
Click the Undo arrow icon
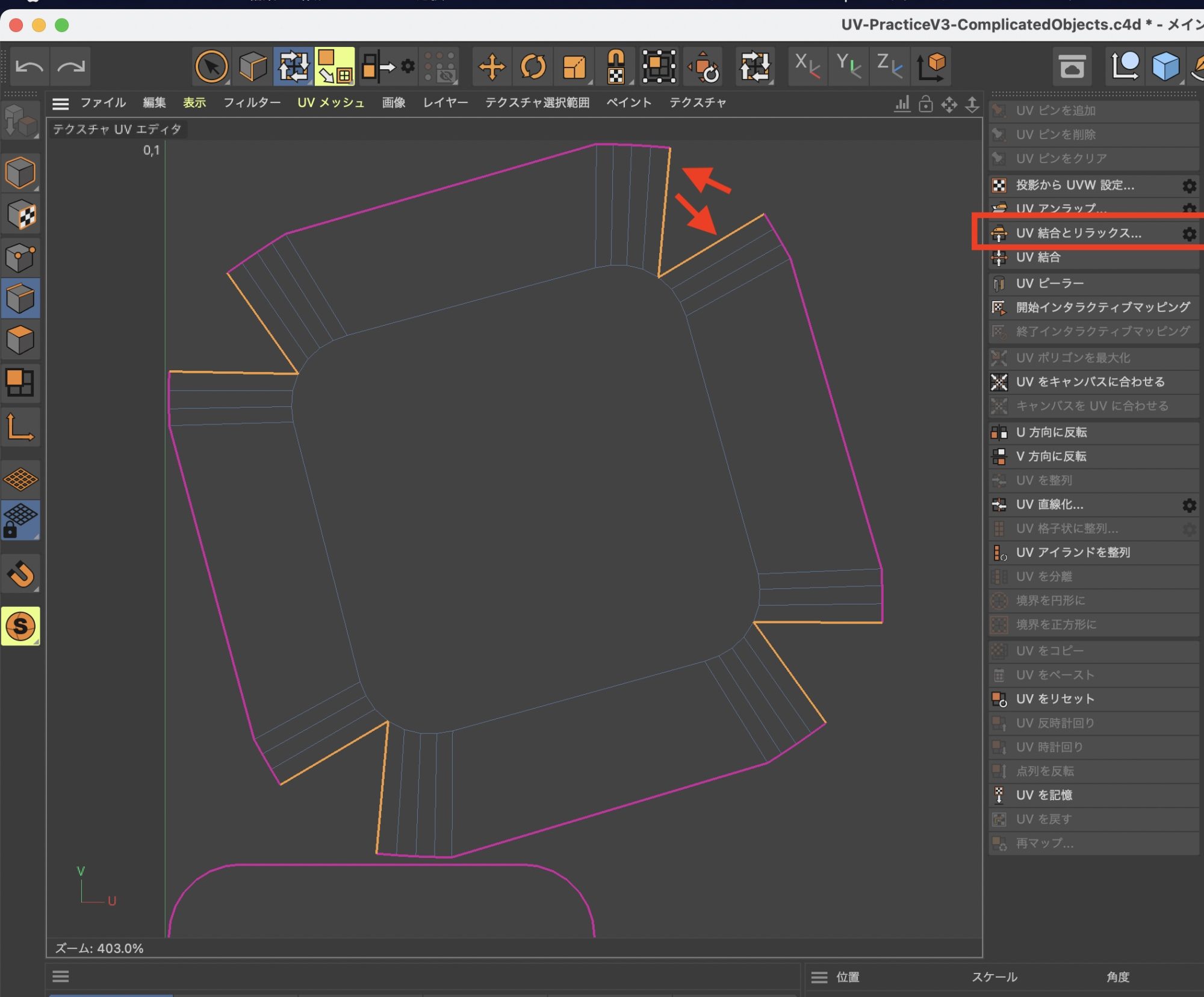click(x=29, y=66)
